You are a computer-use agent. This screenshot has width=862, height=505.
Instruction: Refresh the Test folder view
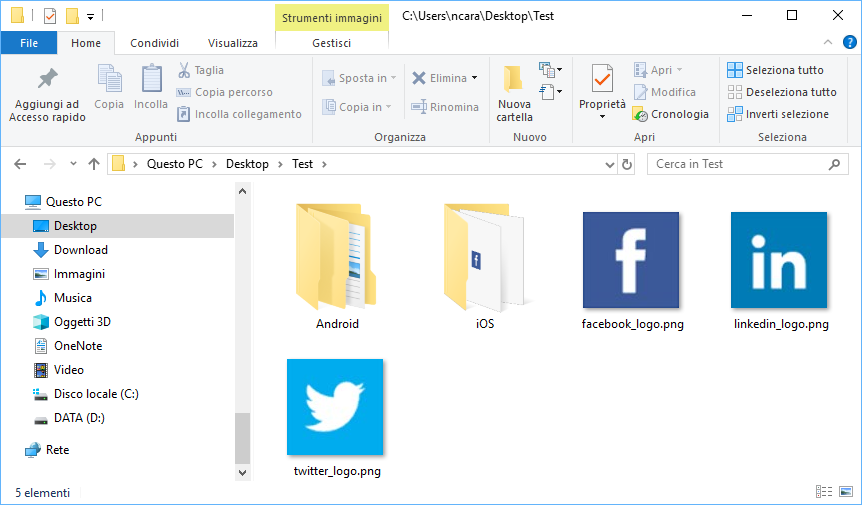click(627, 164)
